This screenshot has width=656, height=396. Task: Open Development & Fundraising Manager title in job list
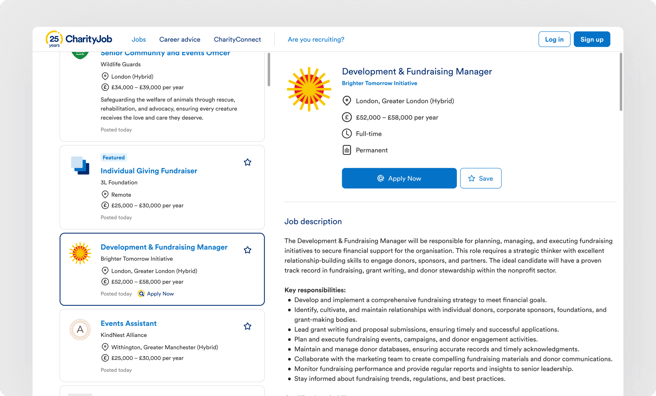(x=164, y=247)
